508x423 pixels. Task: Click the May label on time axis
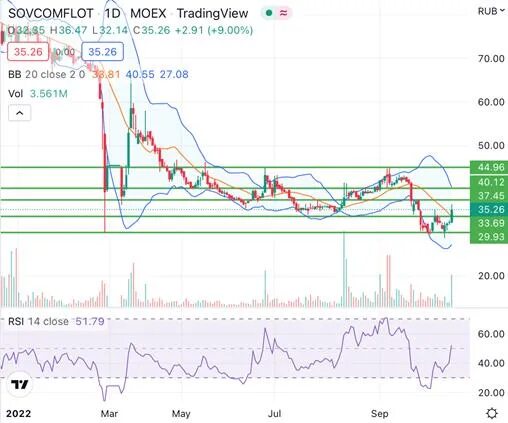[181, 414]
